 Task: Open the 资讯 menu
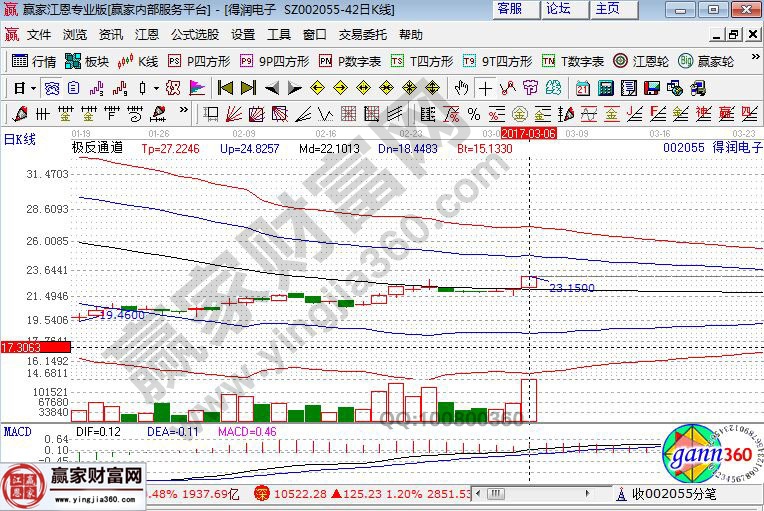(111, 35)
